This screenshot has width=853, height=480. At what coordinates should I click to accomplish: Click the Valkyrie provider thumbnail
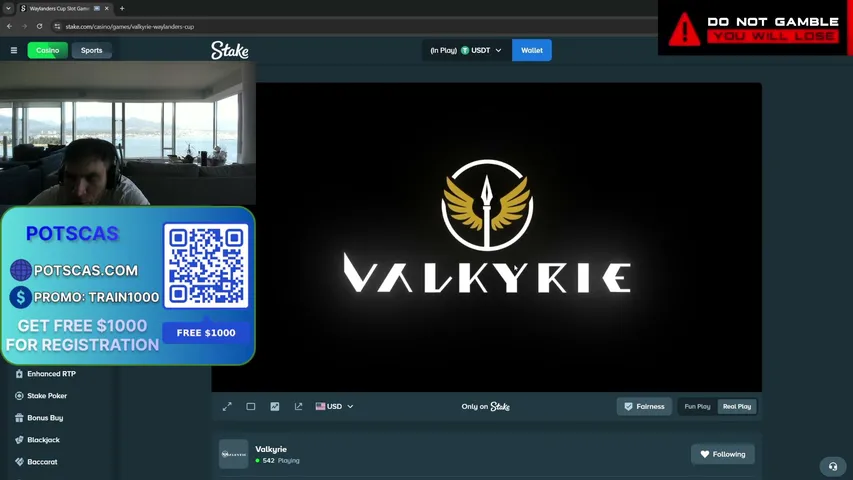coord(233,454)
